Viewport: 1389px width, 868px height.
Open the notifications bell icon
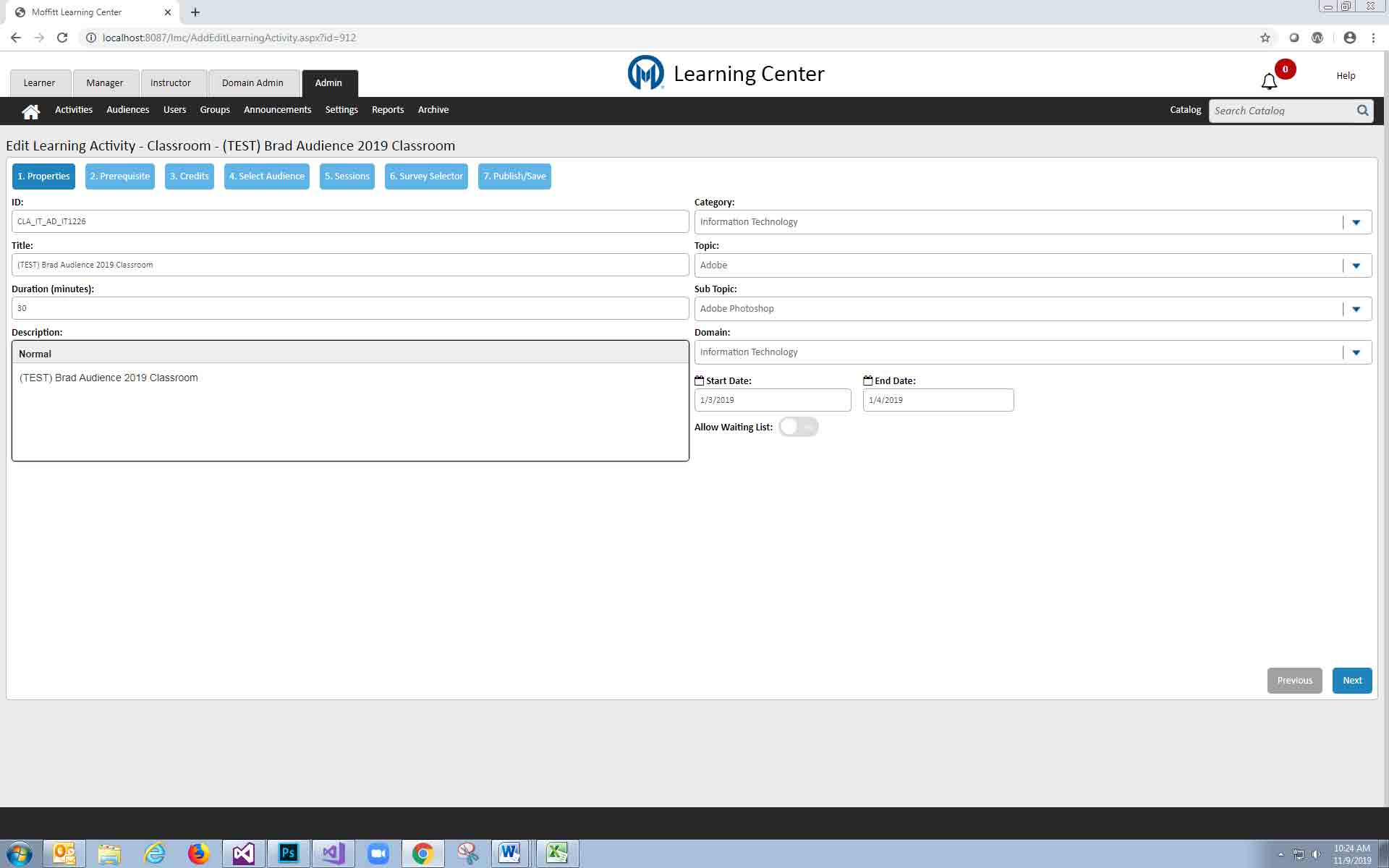(1269, 82)
